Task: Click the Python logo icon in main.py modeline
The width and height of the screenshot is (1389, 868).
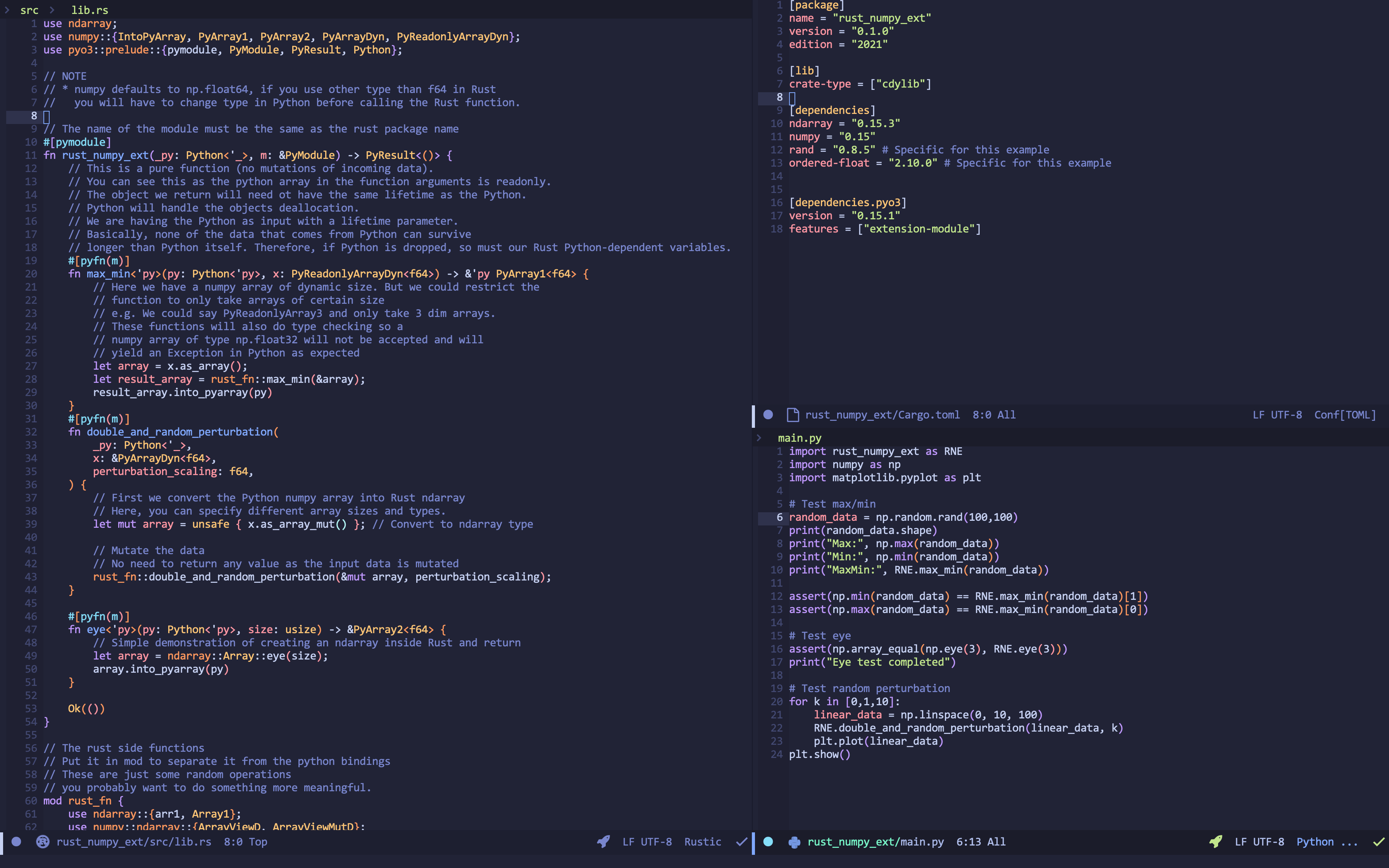Action: [794, 842]
